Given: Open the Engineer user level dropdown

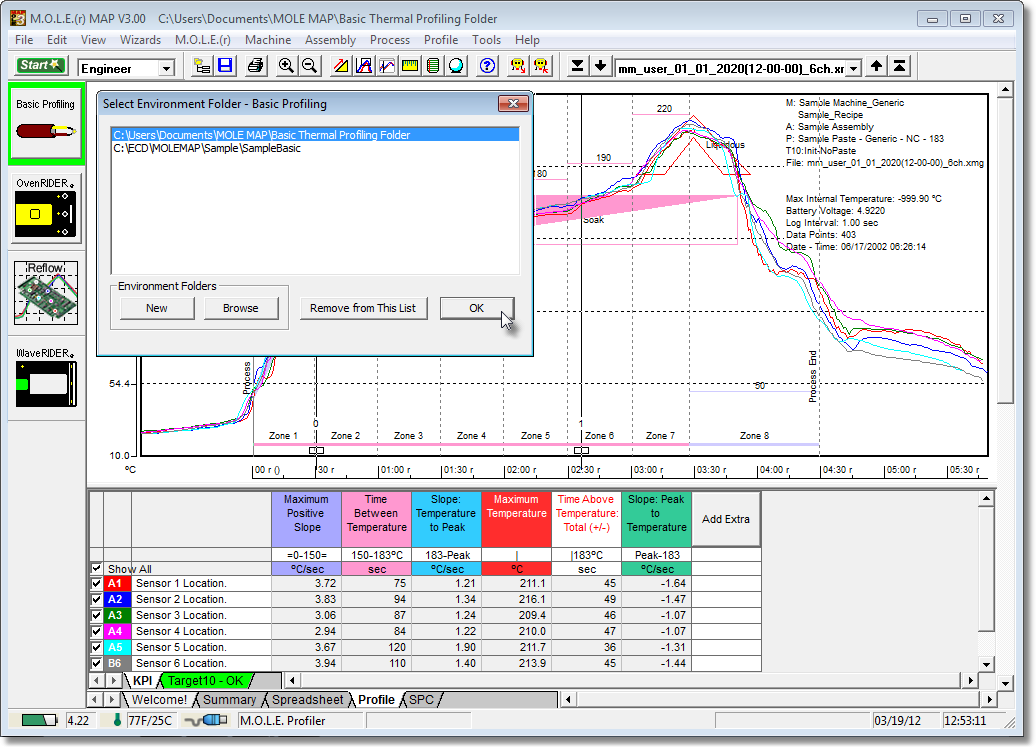Looking at the screenshot, I should point(166,68).
